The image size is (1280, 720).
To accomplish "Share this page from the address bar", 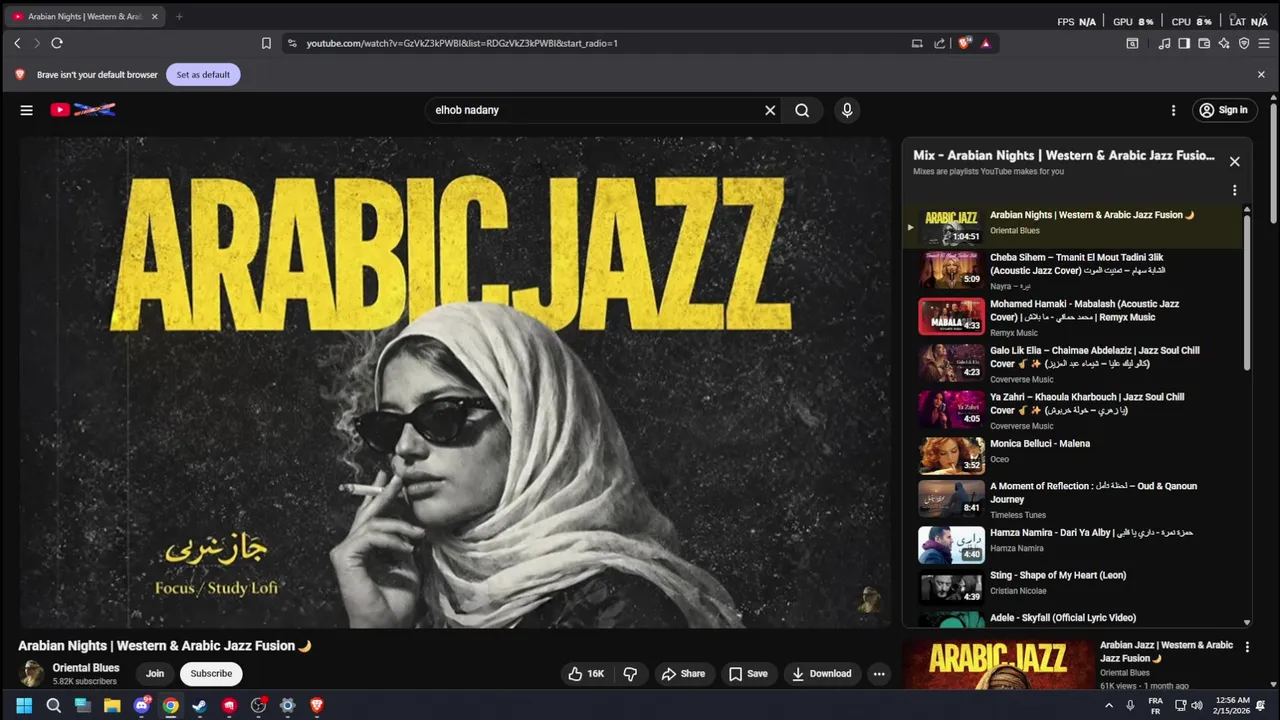I will pos(940,43).
